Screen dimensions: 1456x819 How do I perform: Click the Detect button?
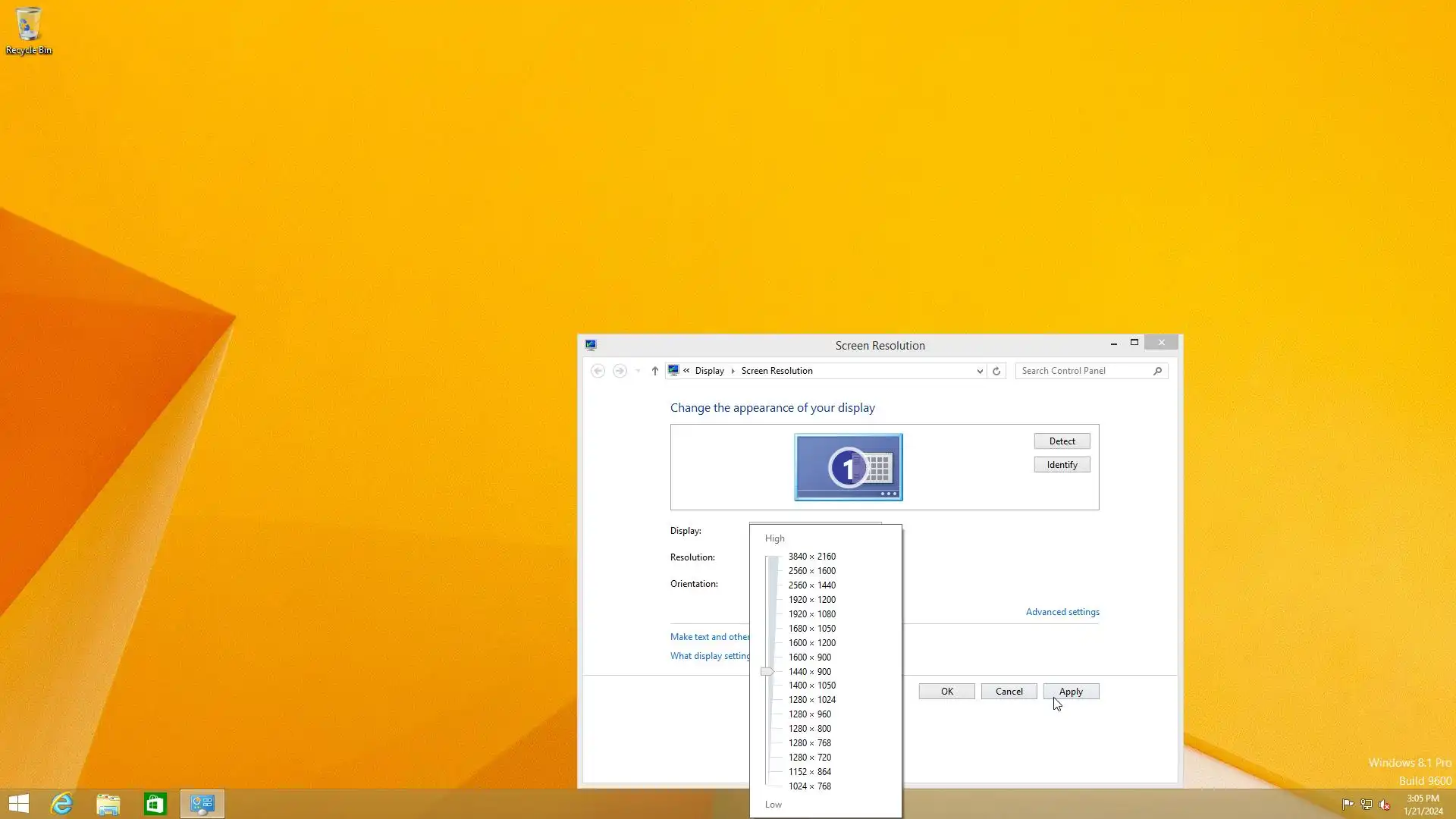(1062, 441)
